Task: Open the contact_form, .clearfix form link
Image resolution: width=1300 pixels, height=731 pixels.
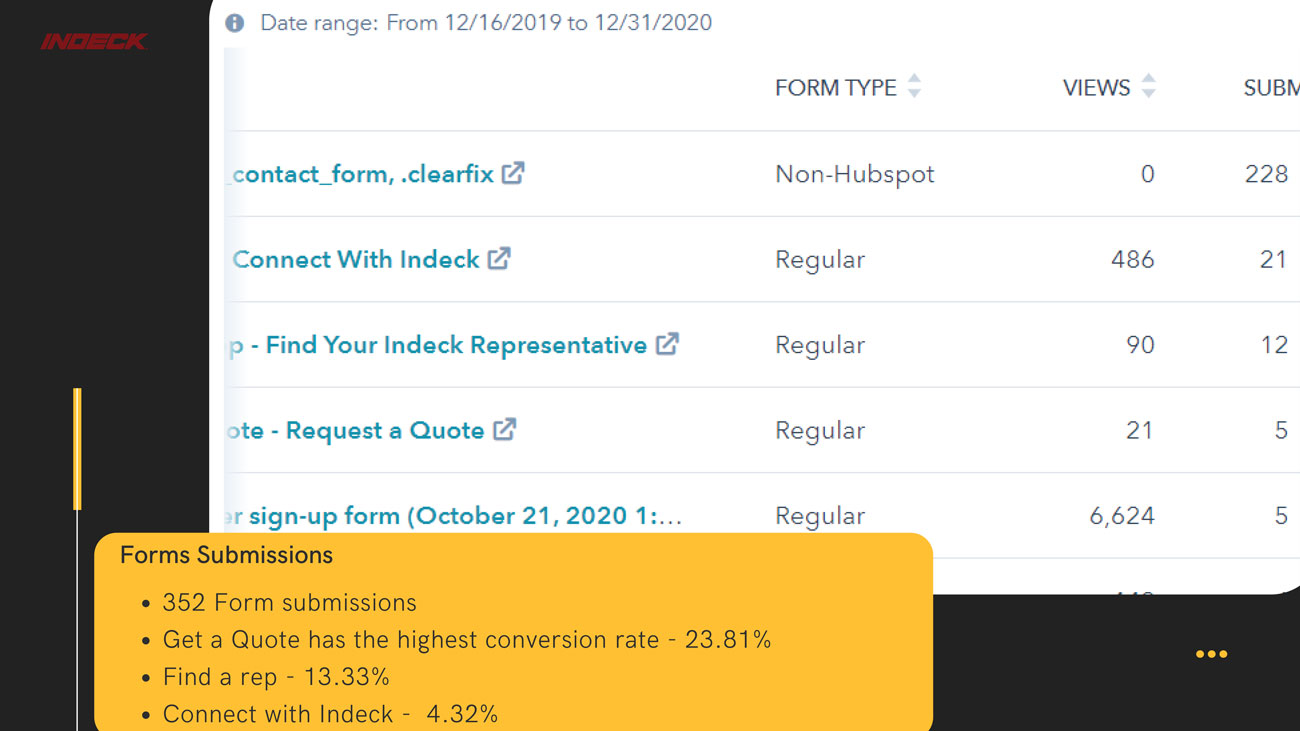Action: click(363, 174)
